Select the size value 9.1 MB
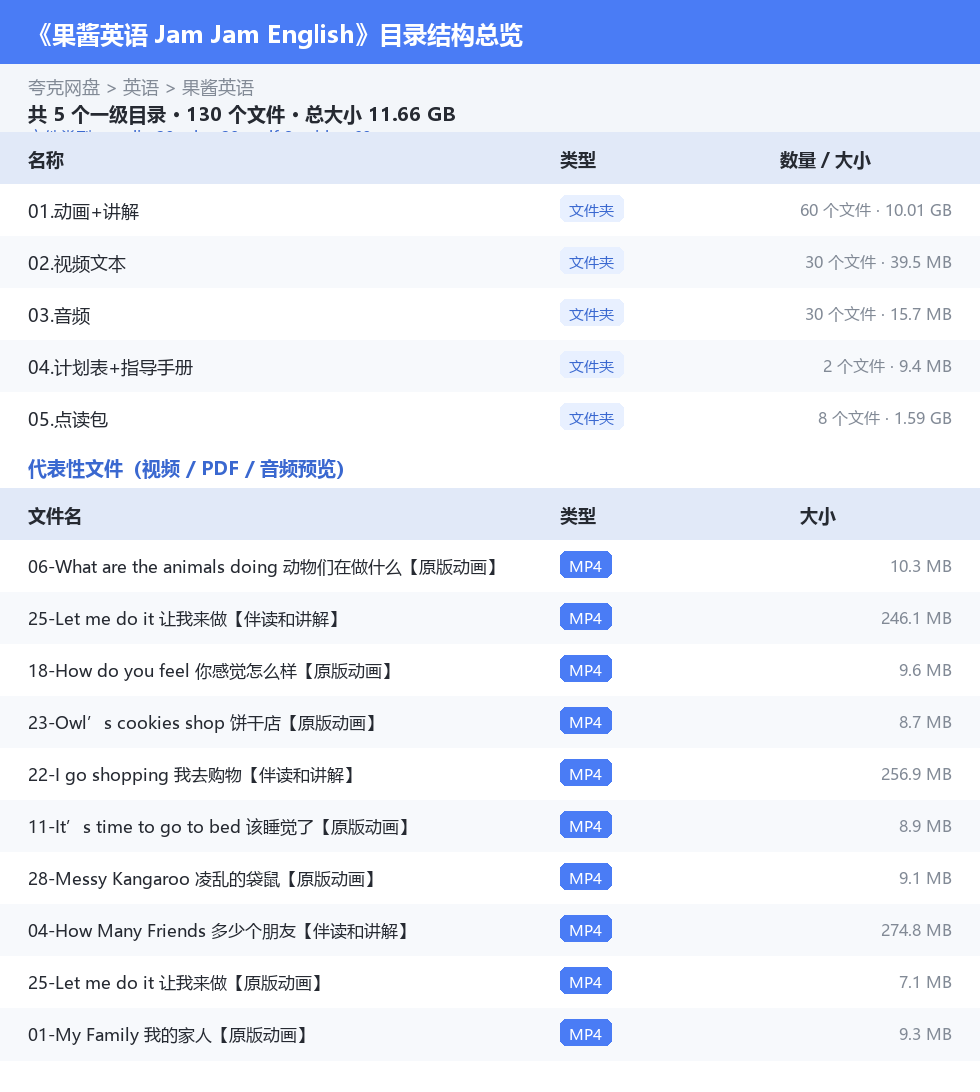The width and height of the screenshot is (980, 1092). tap(925, 878)
